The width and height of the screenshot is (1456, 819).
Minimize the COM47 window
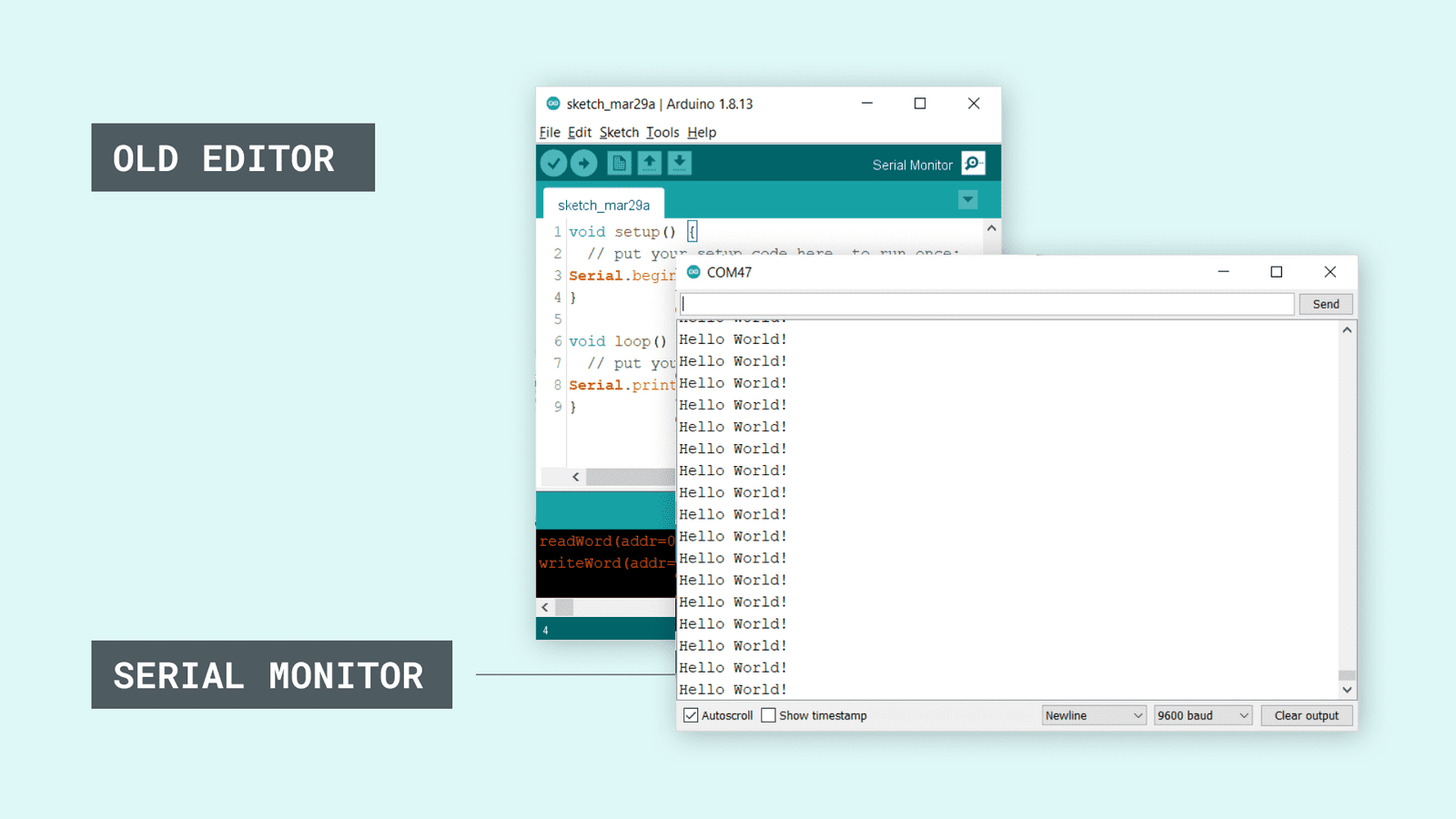coord(1223,272)
